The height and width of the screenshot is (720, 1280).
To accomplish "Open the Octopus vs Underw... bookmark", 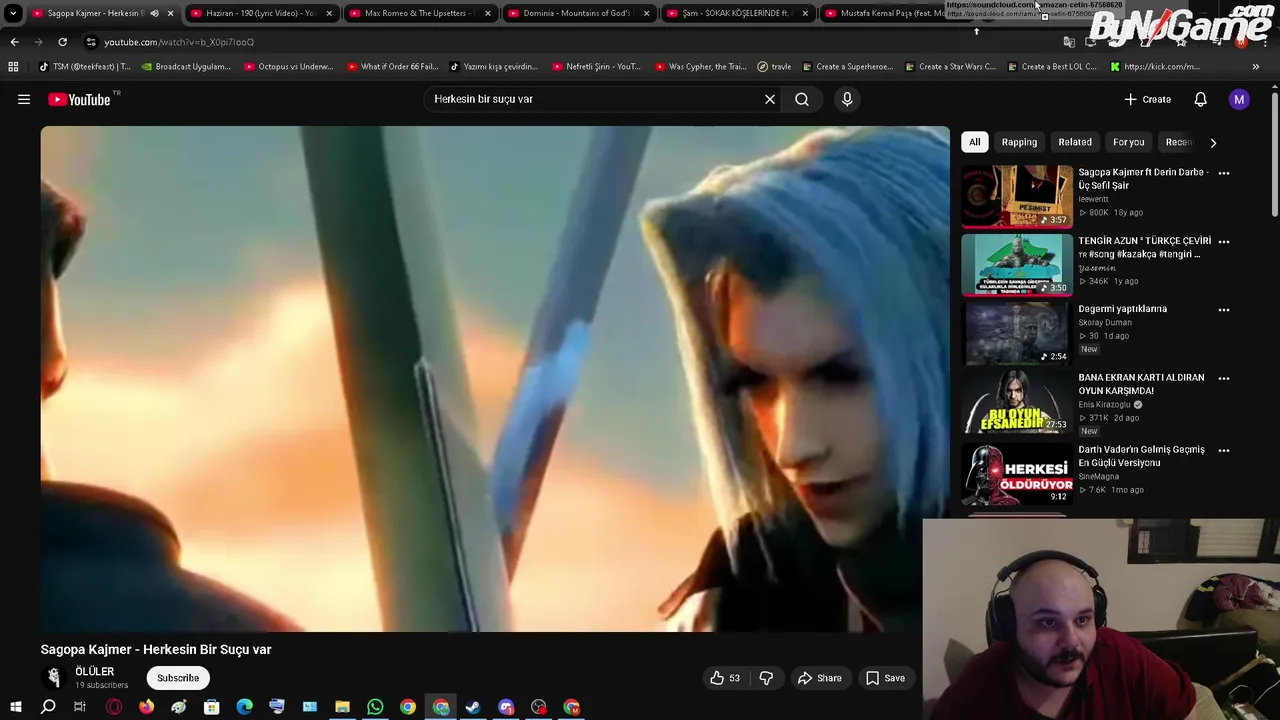I will [x=288, y=67].
